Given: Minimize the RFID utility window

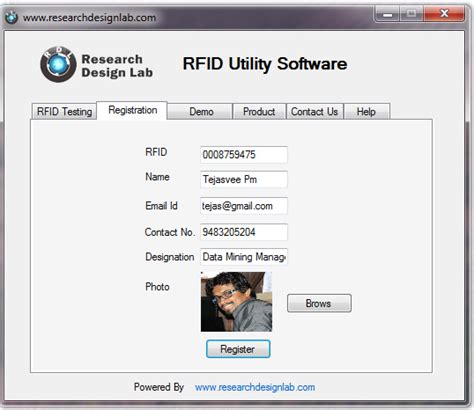Looking at the screenshot, I should click(x=387, y=14).
